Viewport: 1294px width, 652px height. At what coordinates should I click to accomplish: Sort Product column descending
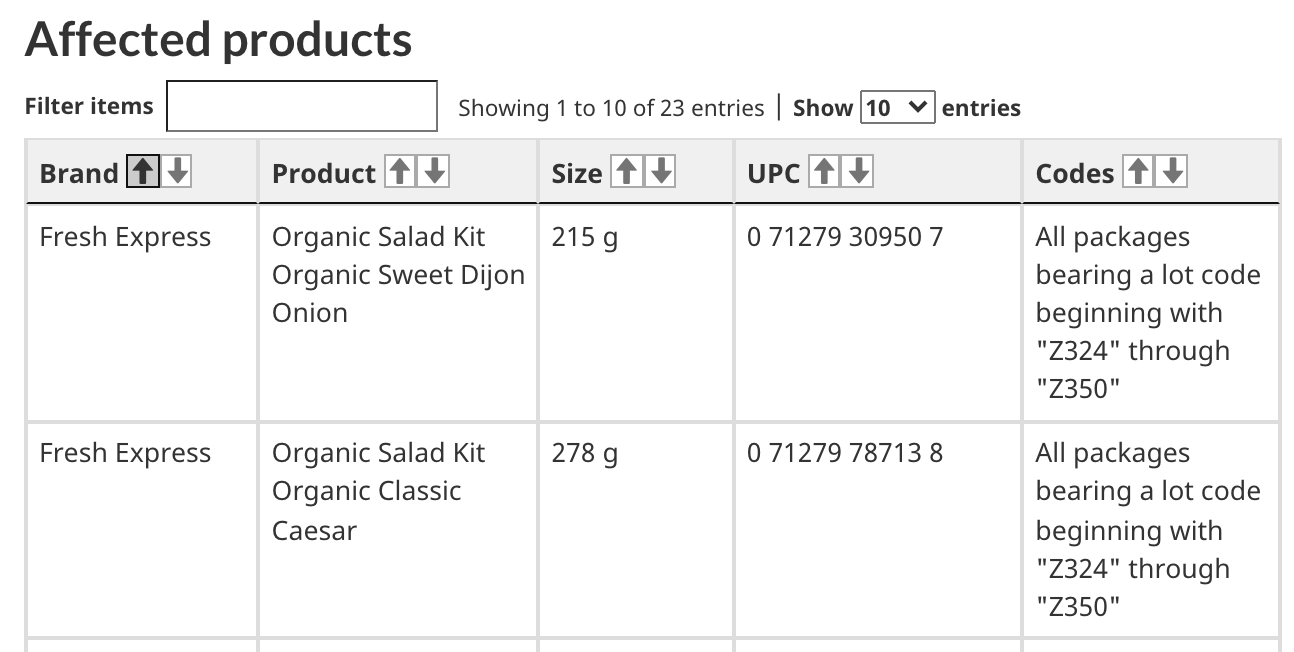coord(434,172)
